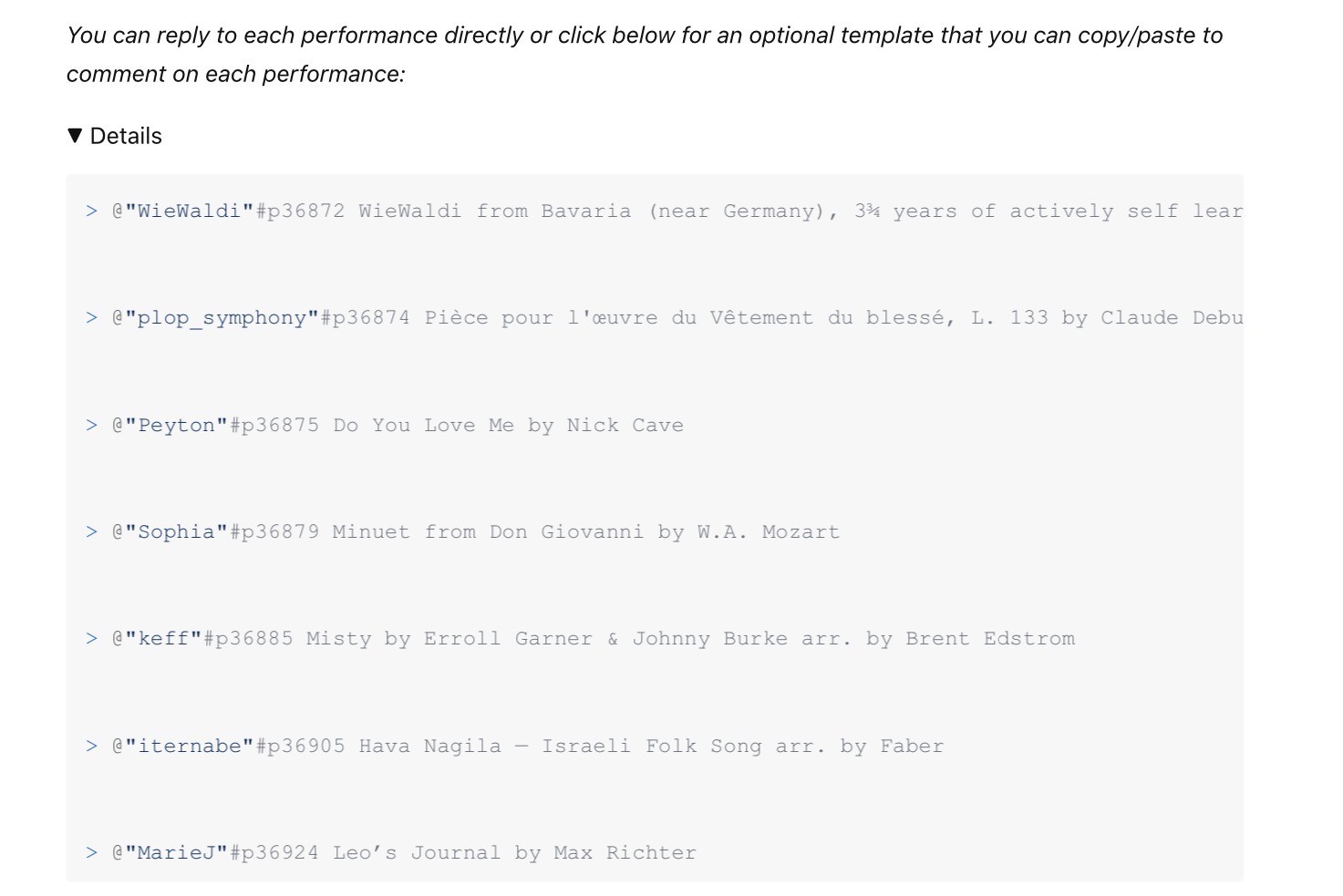The width and height of the screenshot is (1343, 896).
Task: Click the Details summary label
Action: tap(126, 137)
